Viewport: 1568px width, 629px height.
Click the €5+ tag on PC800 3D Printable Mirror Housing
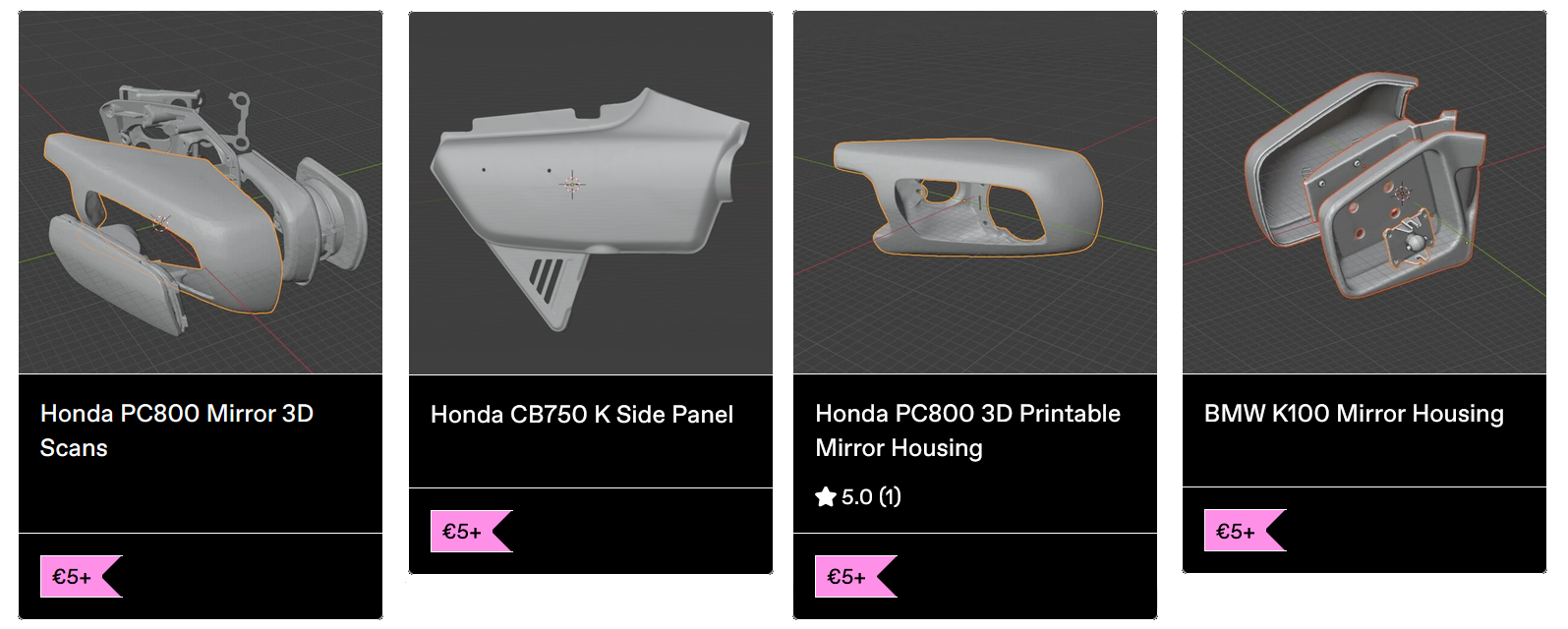point(847,577)
